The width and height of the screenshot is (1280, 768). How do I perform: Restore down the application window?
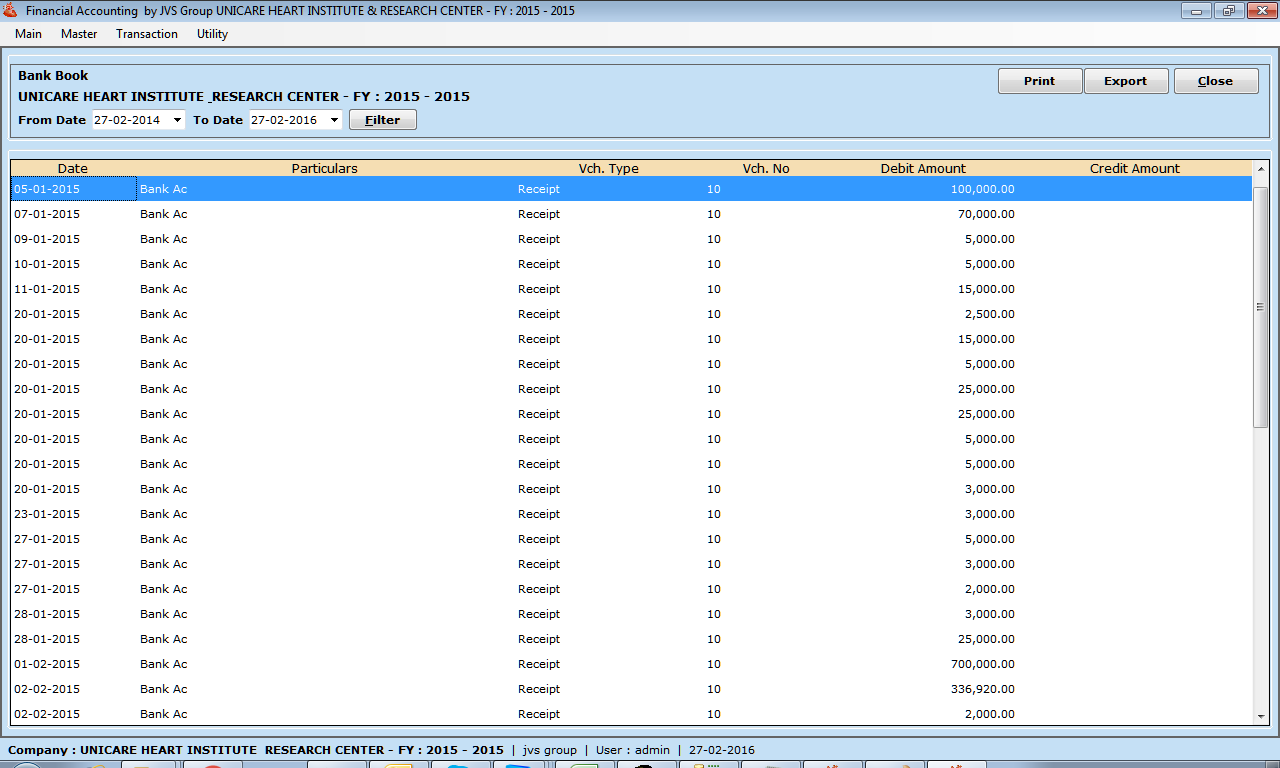(x=1227, y=11)
